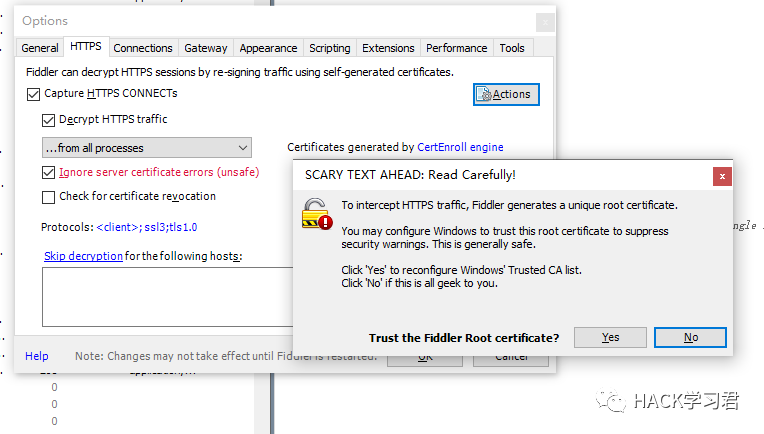764x434 pixels.
Task: Open the Gateway tab
Action: 206,48
